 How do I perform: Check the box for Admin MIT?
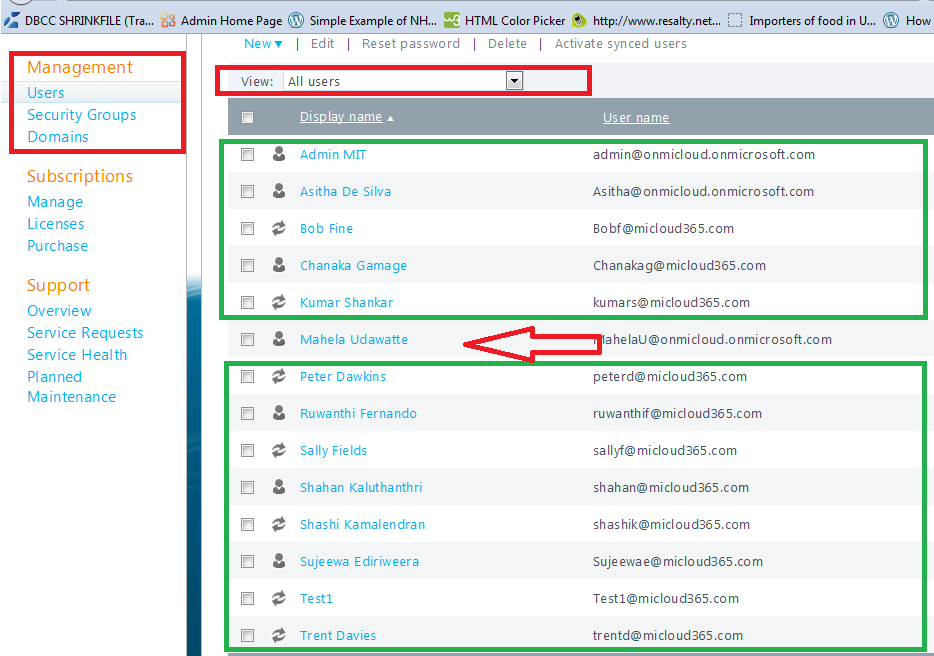247,154
